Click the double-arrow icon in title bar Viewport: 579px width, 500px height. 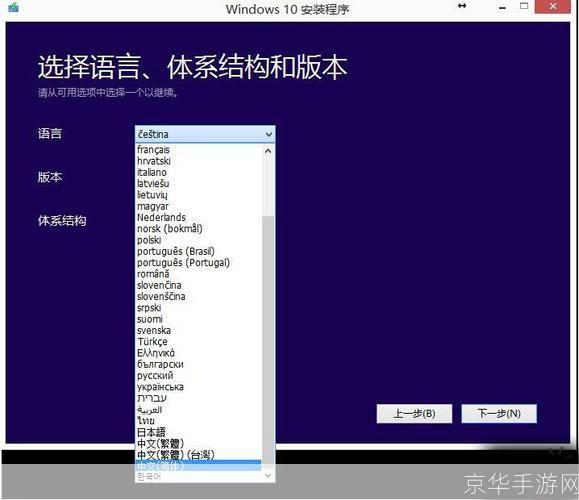click(x=462, y=6)
